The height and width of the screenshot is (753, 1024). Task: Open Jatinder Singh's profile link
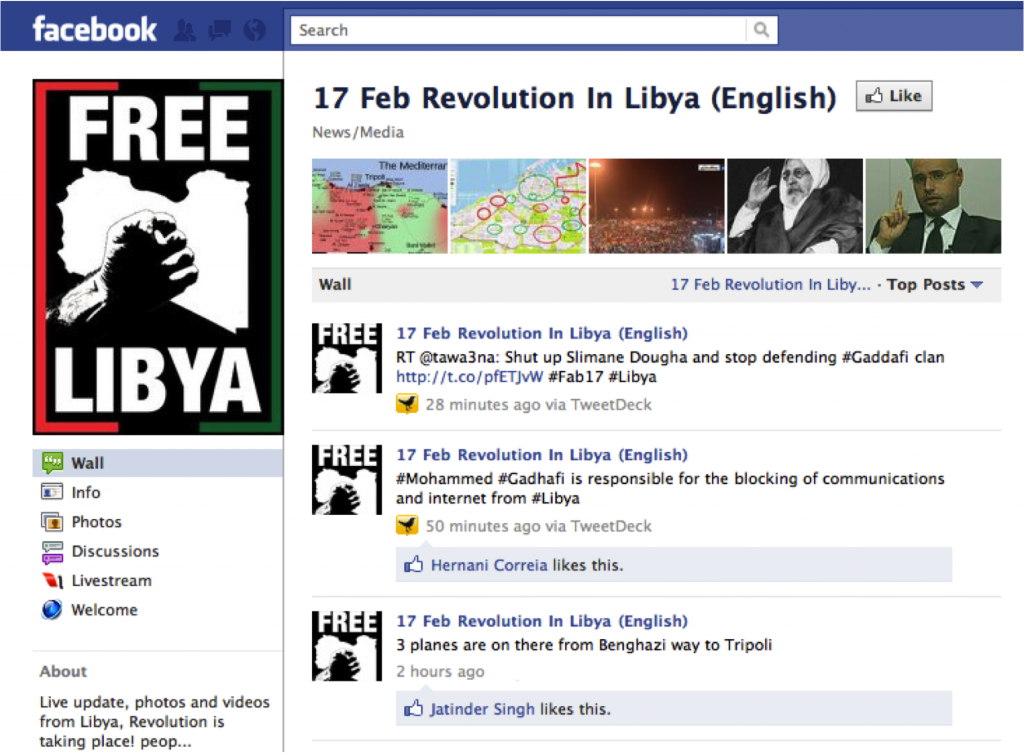pos(482,709)
